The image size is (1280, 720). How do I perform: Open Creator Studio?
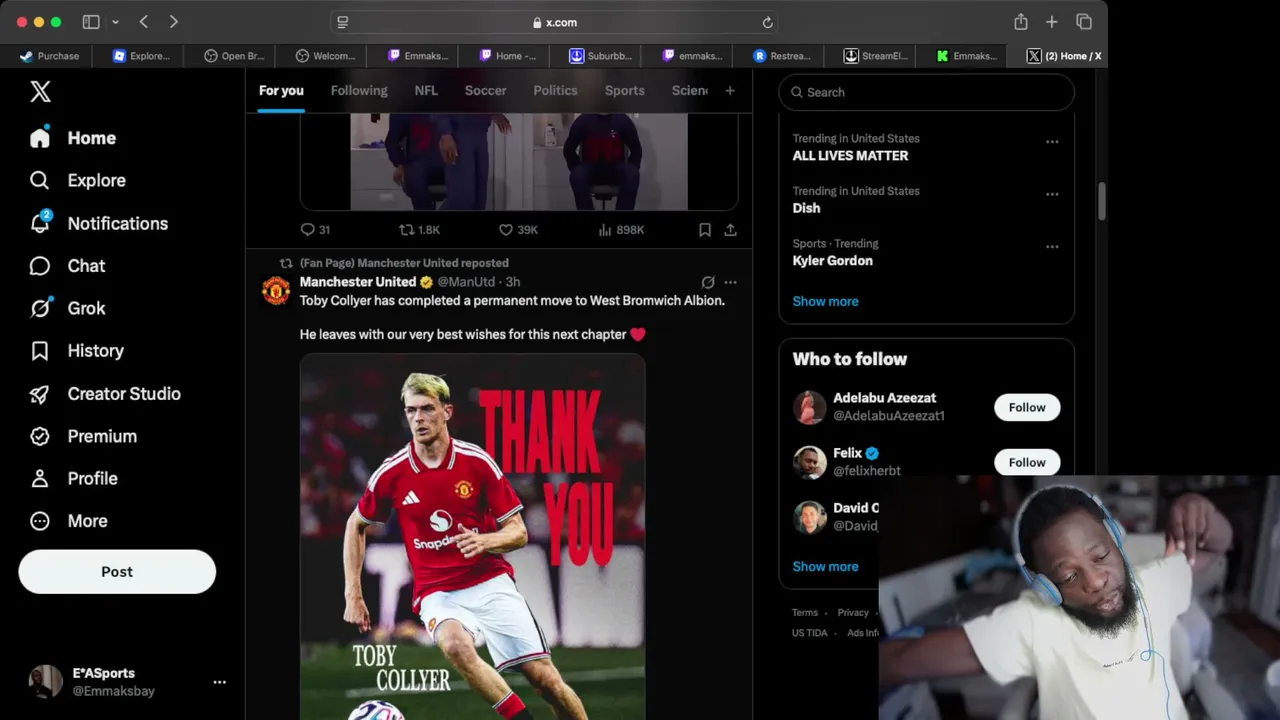click(105, 394)
